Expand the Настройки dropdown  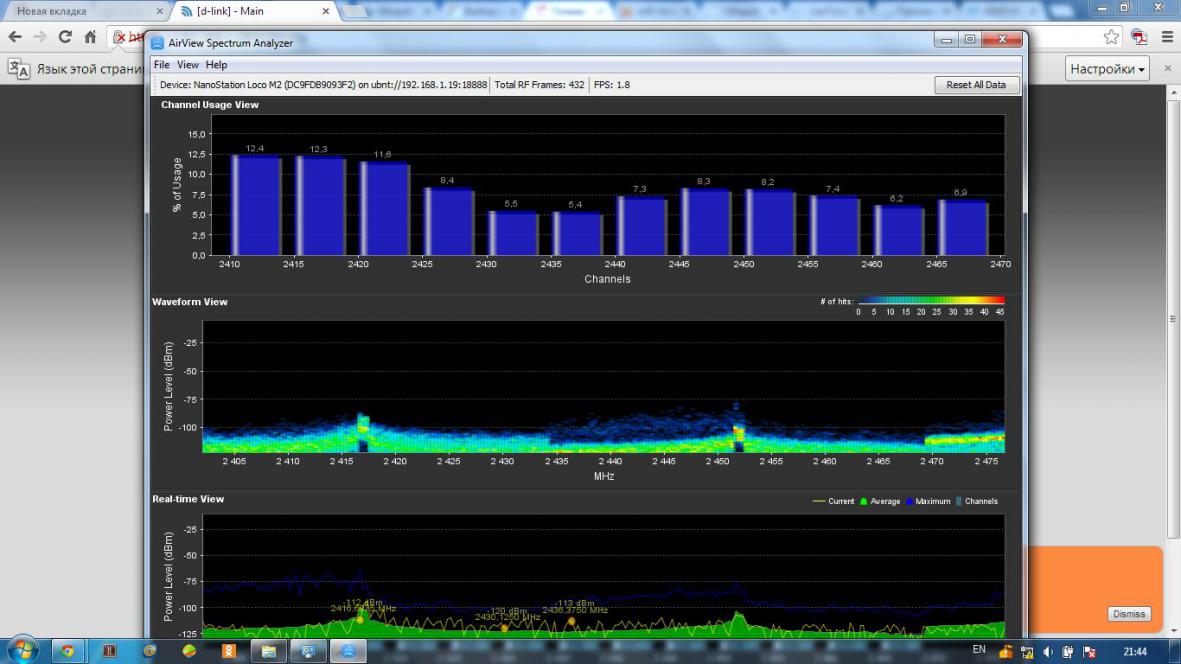(1108, 69)
